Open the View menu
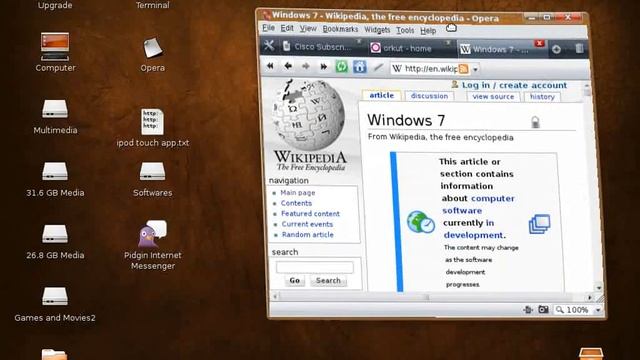640x360 pixels. pyautogui.click(x=308, y=29)
